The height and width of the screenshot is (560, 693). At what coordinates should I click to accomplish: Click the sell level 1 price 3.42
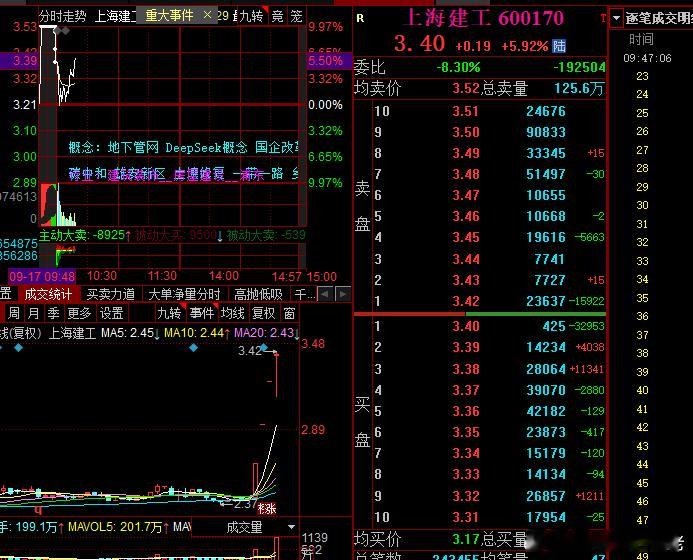pyautogui.click(x=465, y=301)
